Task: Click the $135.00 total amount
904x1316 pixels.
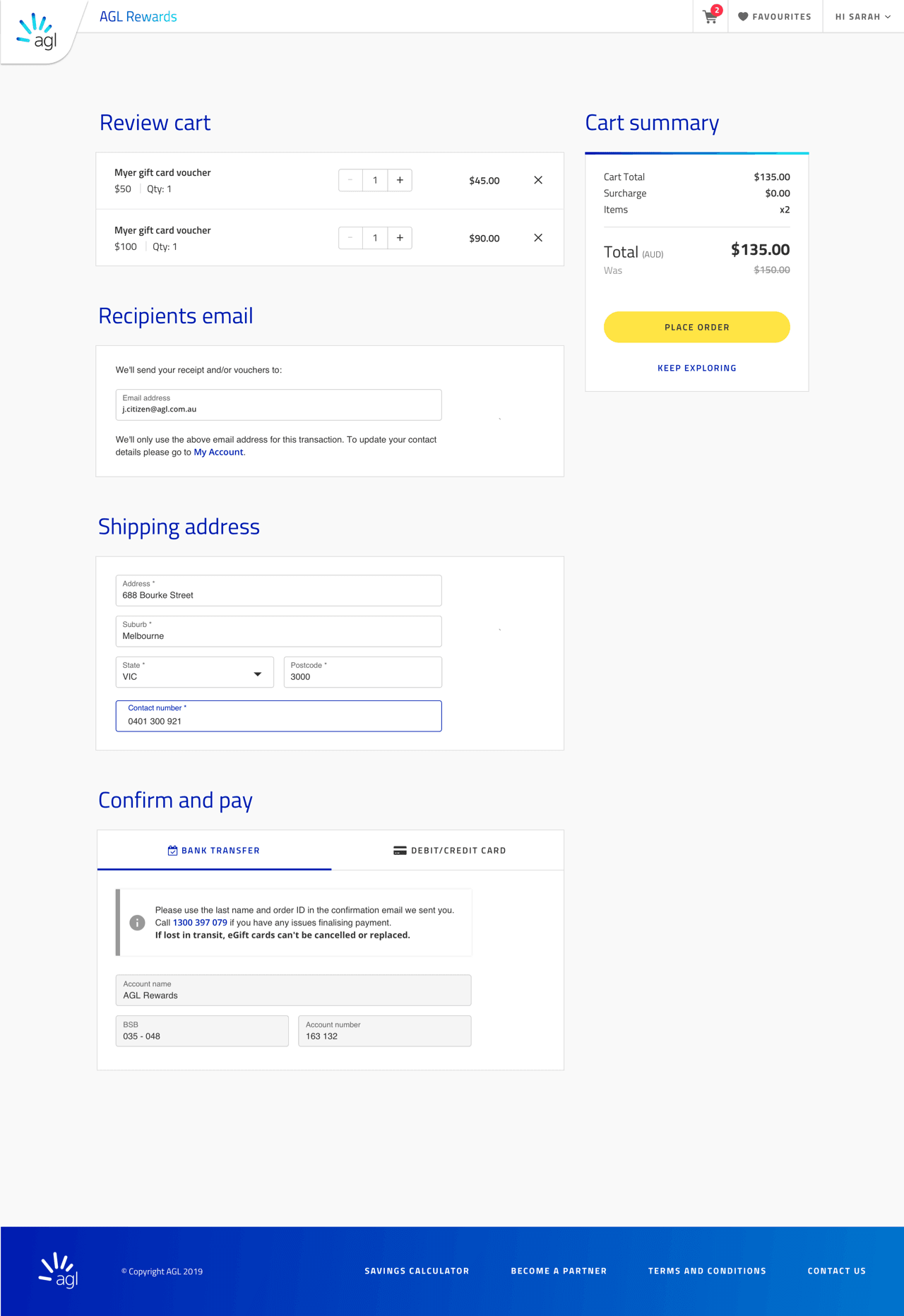Action: [x=760, y=250]
